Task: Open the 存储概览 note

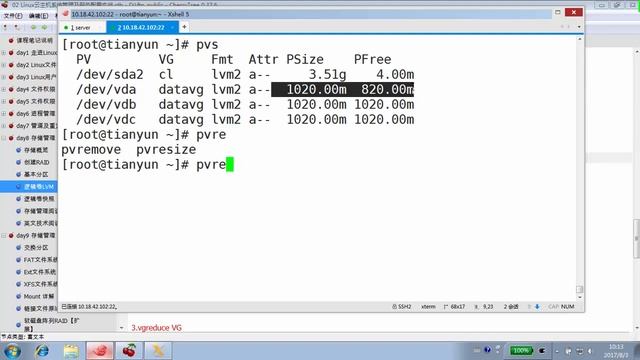Action: click(36, 150)
